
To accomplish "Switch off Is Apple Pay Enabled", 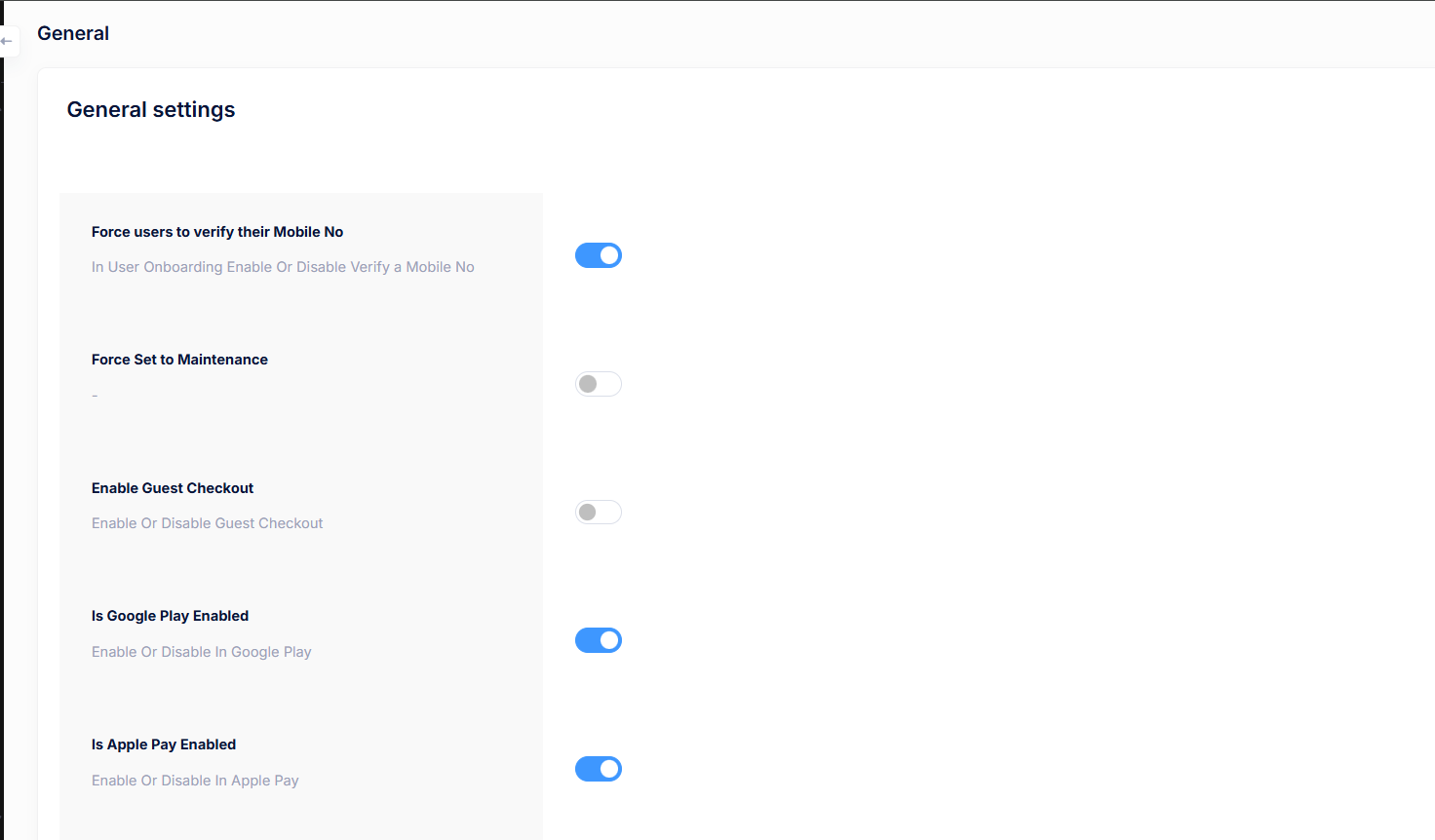I will coord(598,769).
